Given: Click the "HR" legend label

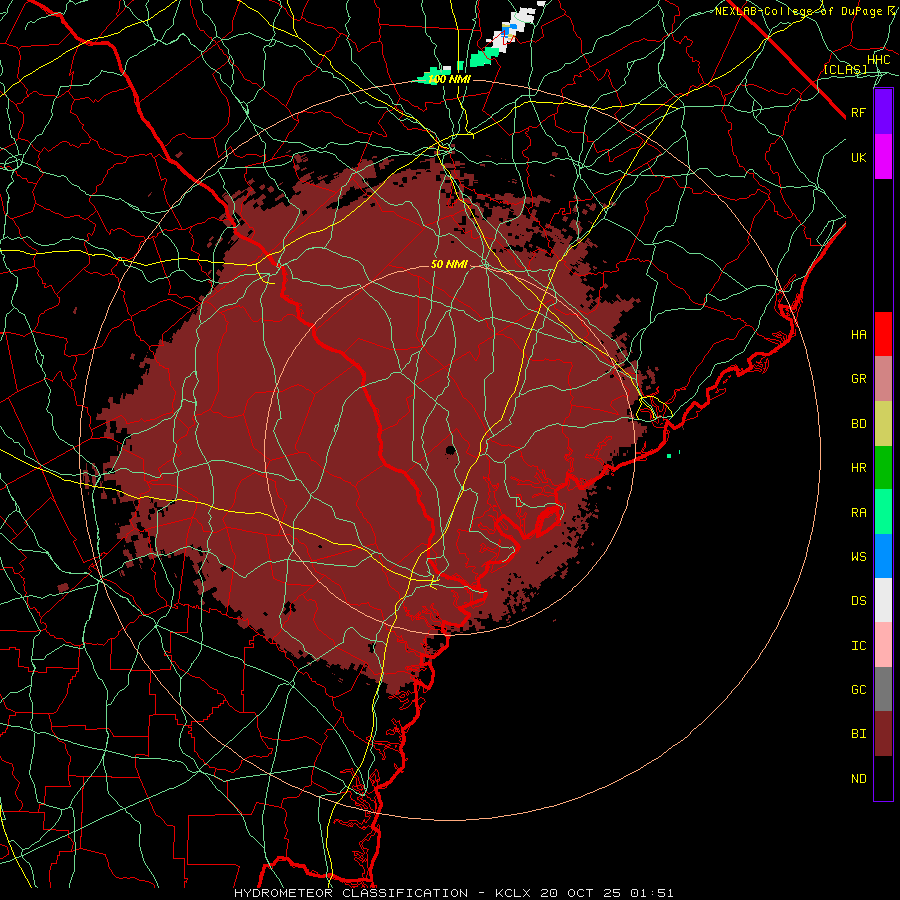Looking at the screenshot, I should pos(859,467).
